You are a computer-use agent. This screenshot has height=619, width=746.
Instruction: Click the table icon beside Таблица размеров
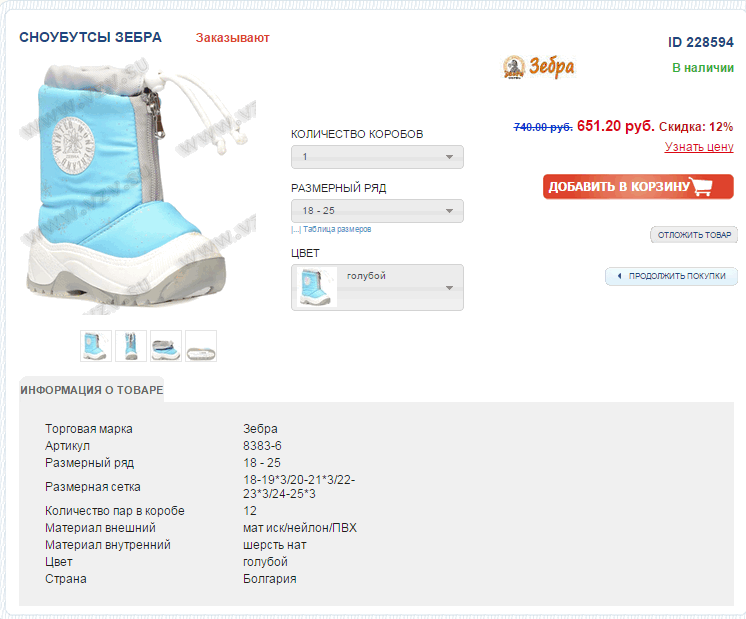point(296,229)
